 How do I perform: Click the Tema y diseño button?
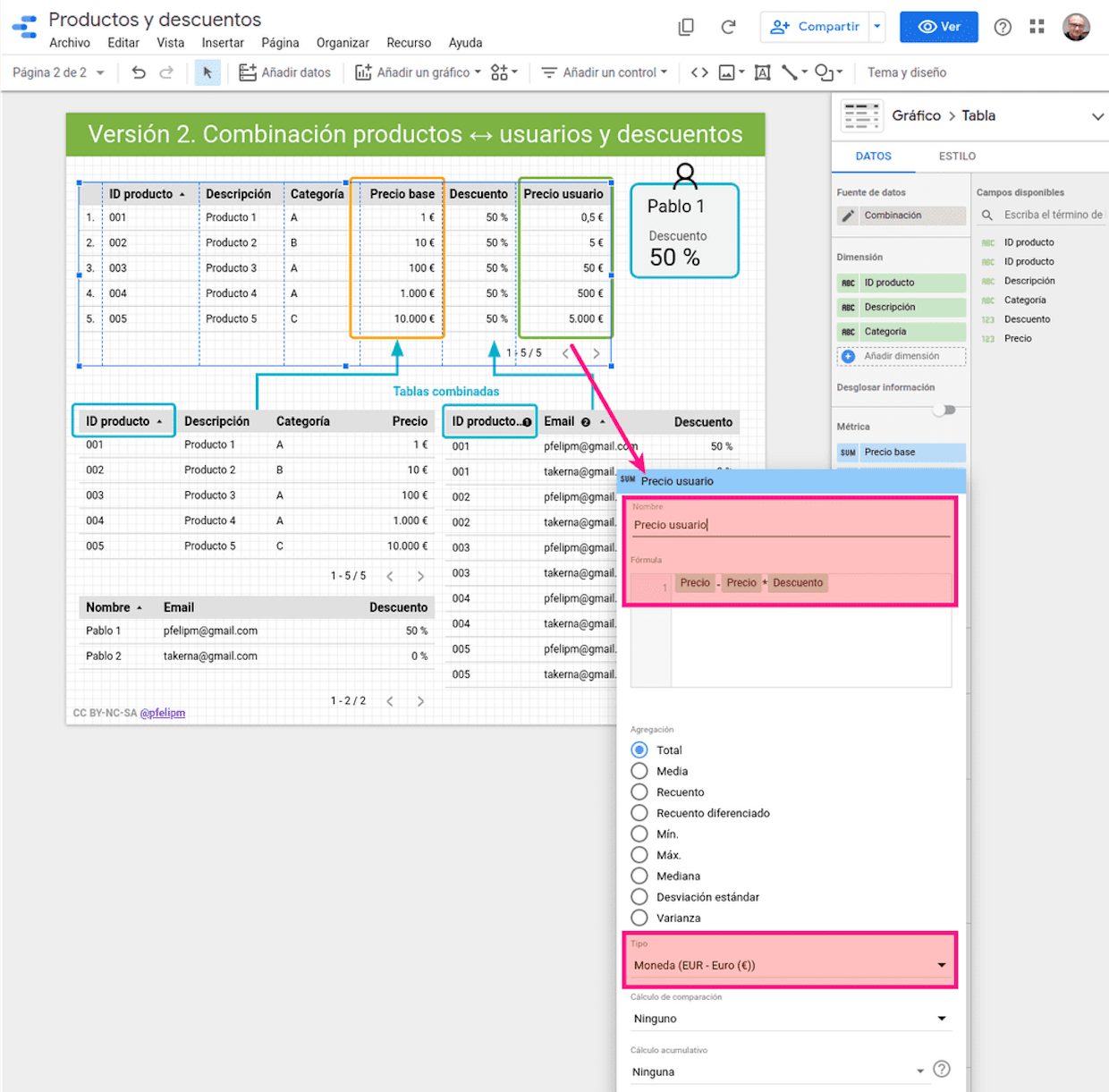tap(907, 72)
